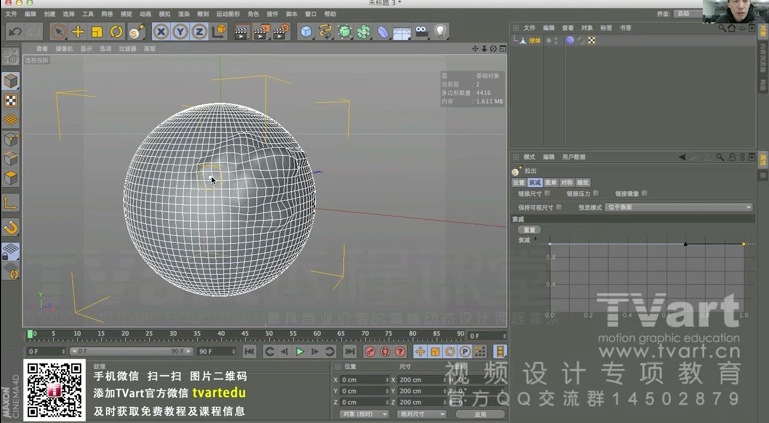Click the keyframe selection question-mark button

[x=400, y=351]
